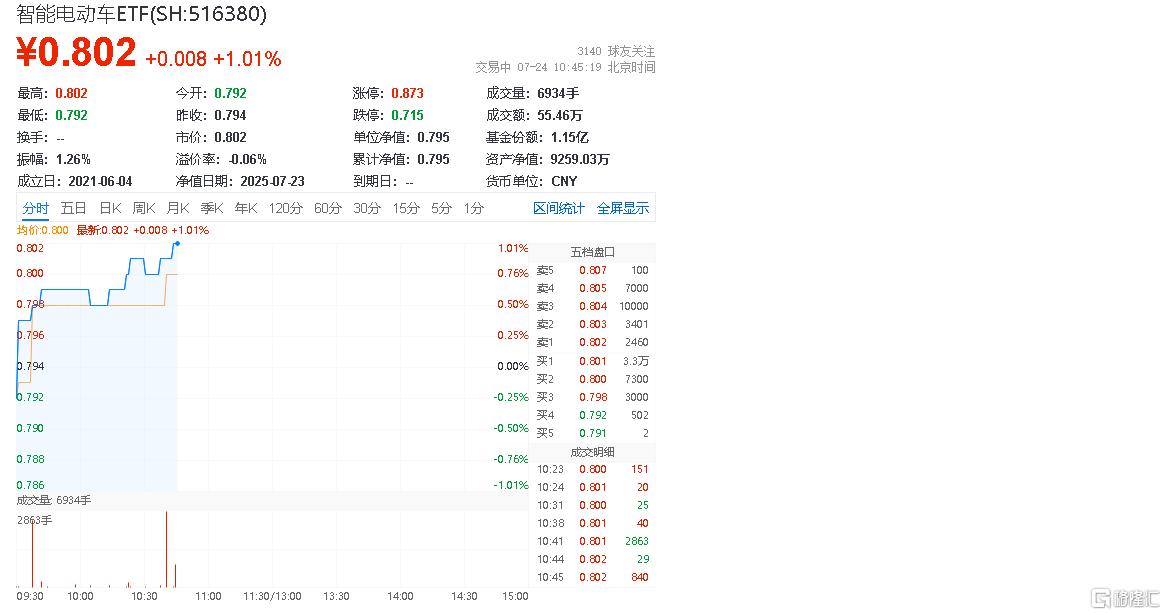
Task: Click the 10:38 trade detail row
Action: point(593,523)
